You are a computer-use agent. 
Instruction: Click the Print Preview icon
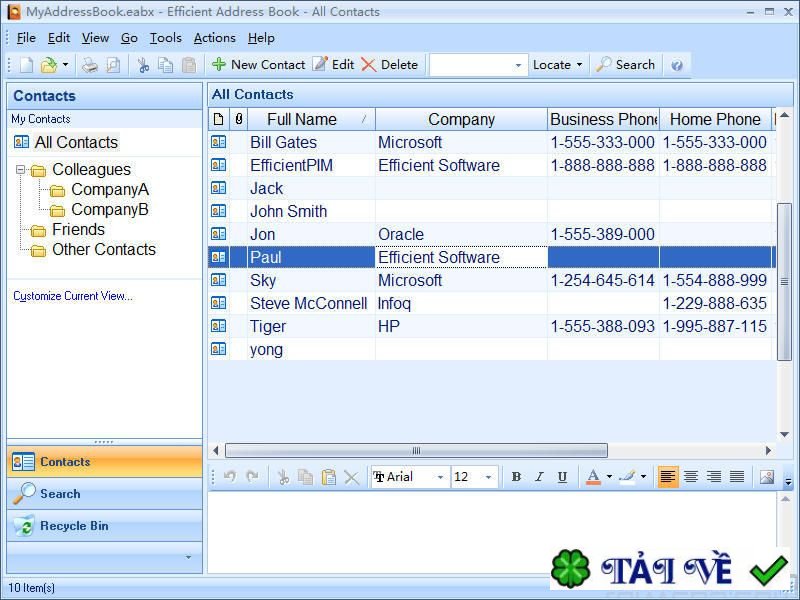coord(113,65)
